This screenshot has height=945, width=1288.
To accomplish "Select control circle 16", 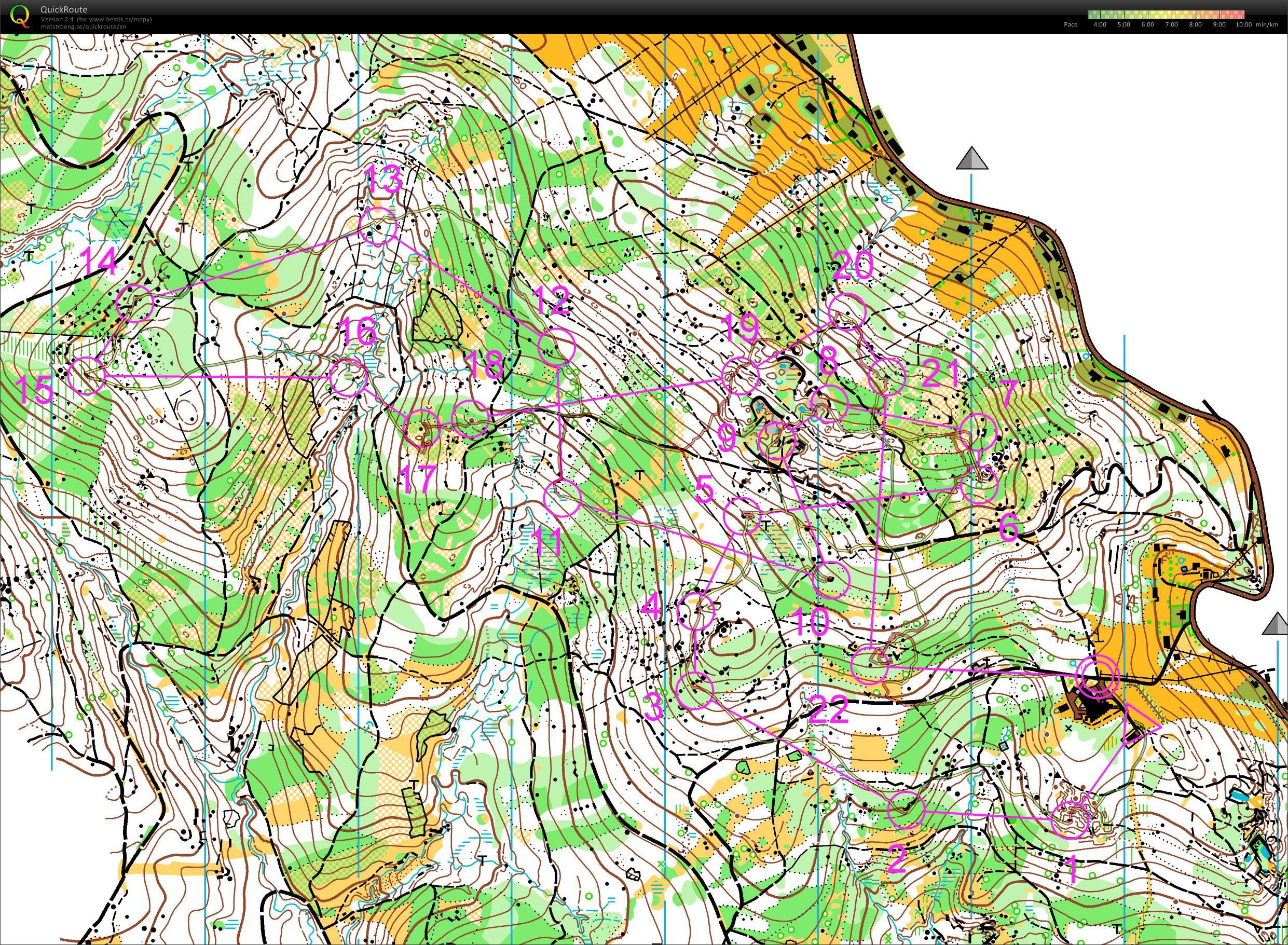I will pyautogui.click(x=348, y=378).
